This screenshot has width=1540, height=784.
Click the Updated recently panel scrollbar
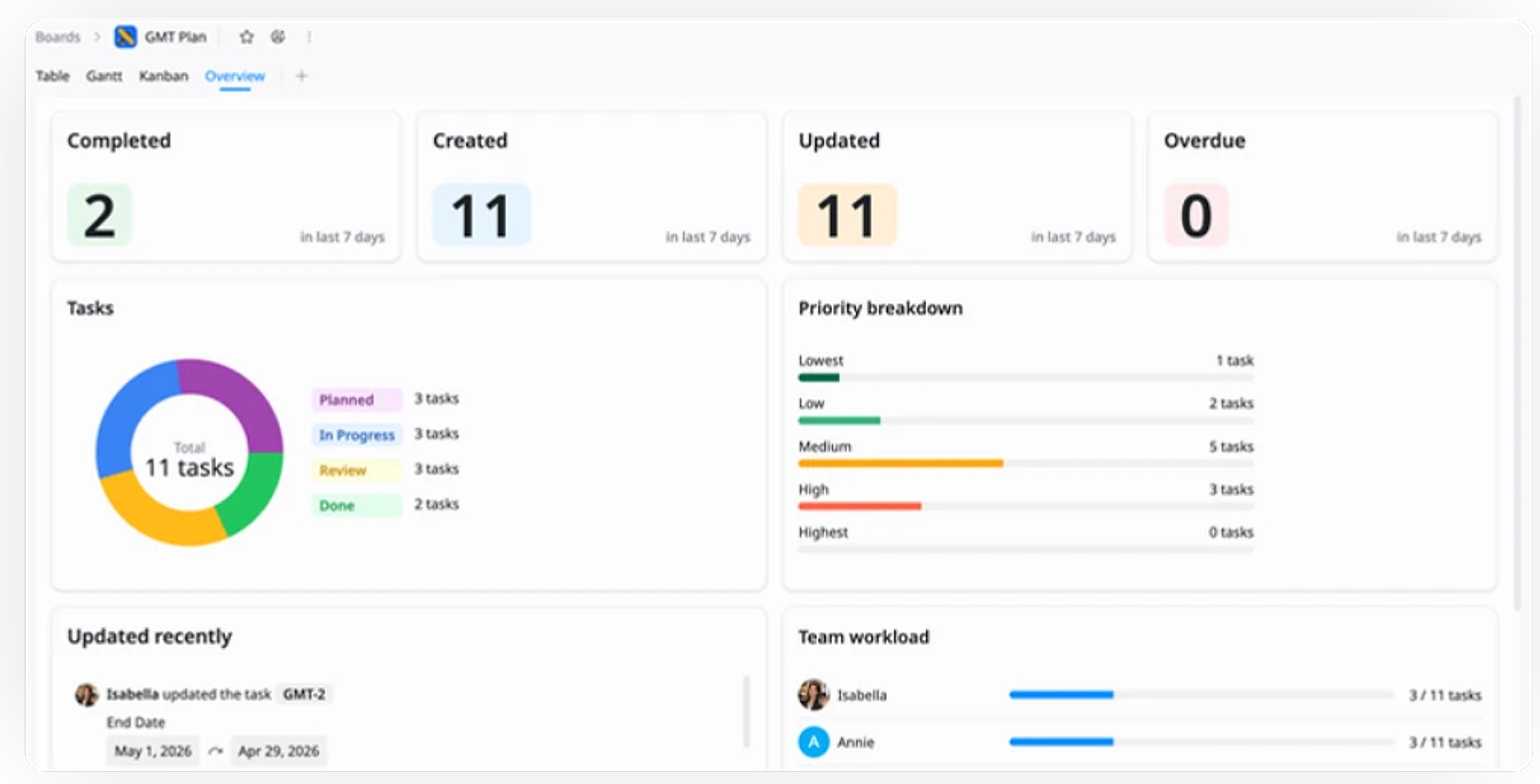(x=746, y=711)
